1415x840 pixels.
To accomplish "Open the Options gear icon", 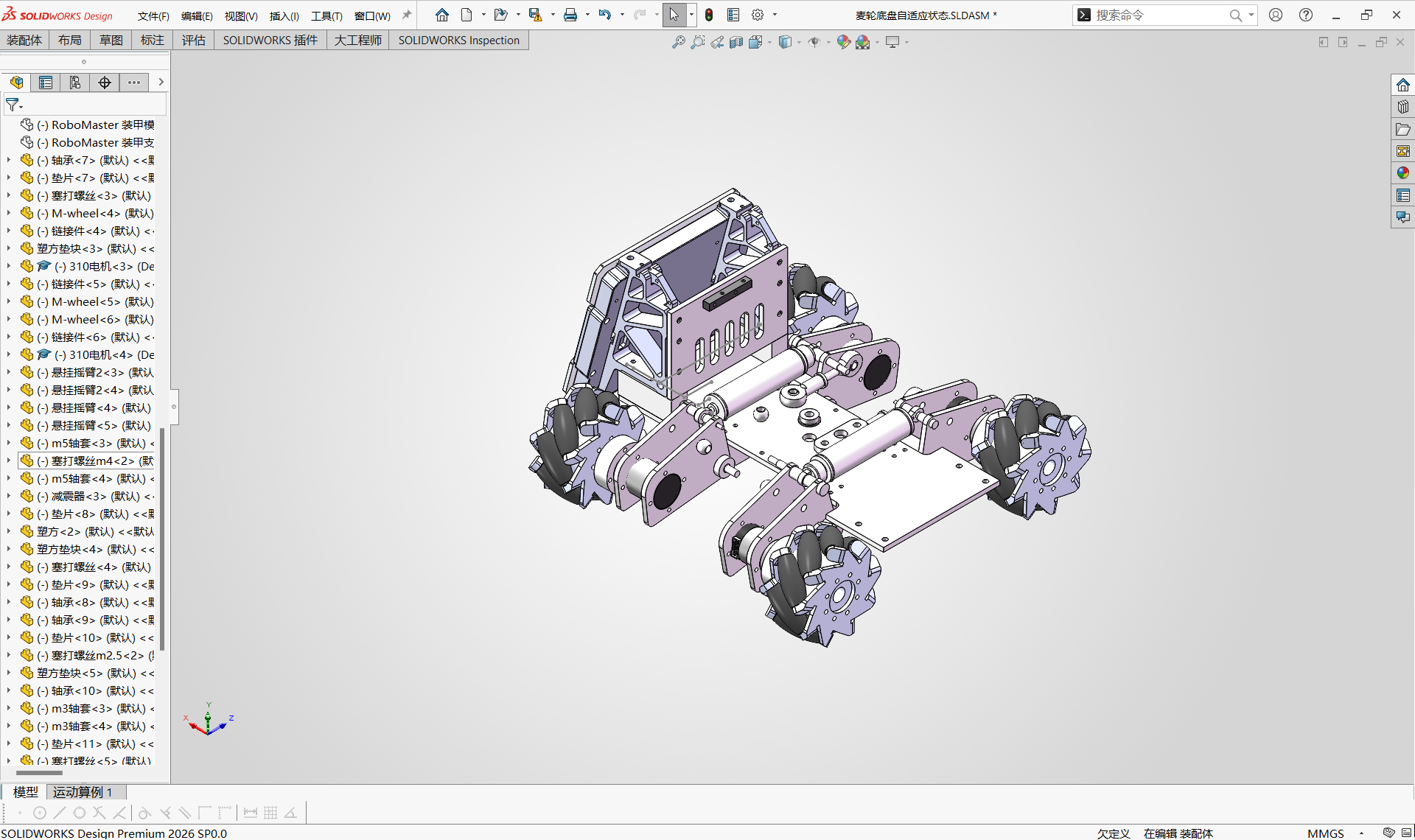I will tap(758, 15).
